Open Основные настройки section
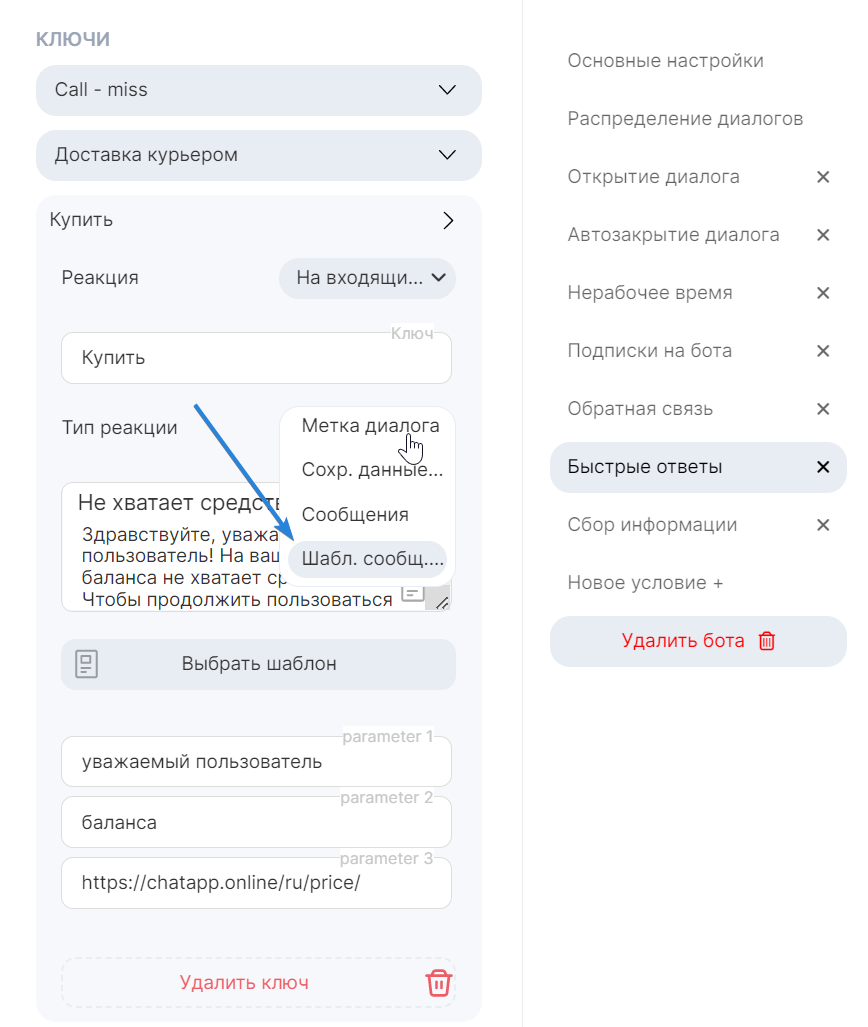 [665, 60]
